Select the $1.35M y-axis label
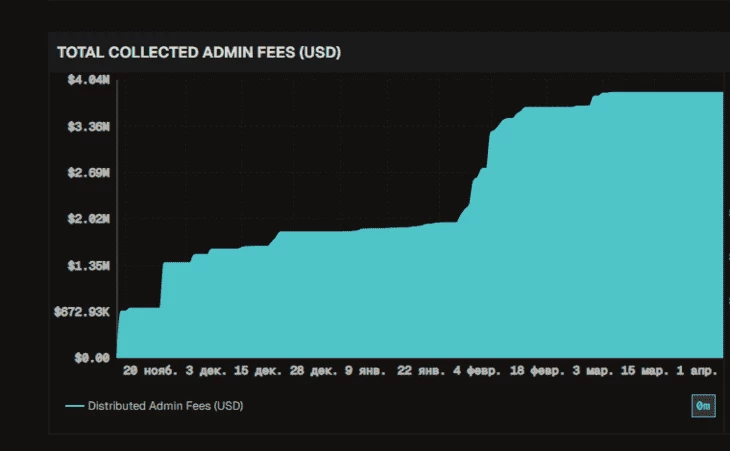This screenshot has height=451, width=730. 89,266
